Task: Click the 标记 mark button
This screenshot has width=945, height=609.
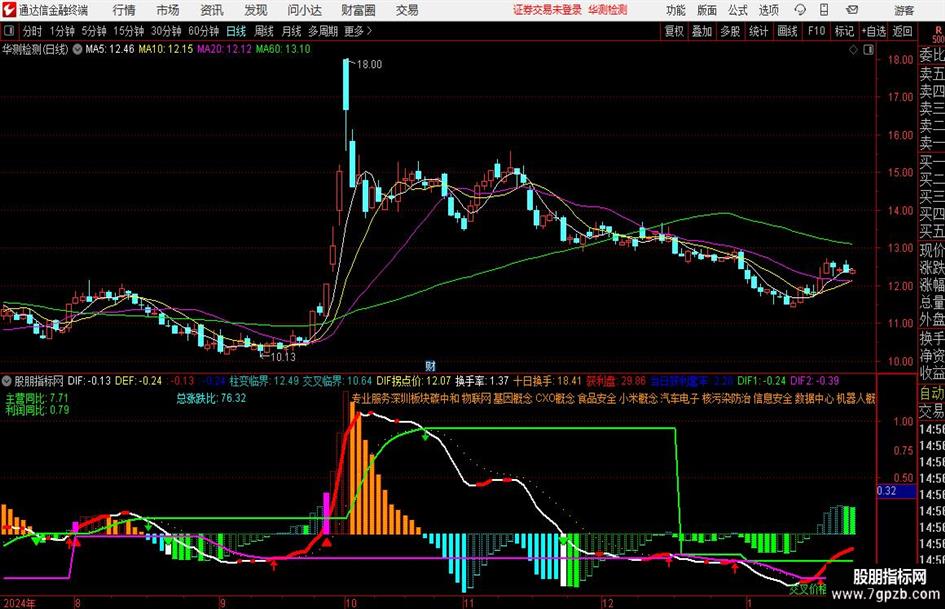Action: 844,31
